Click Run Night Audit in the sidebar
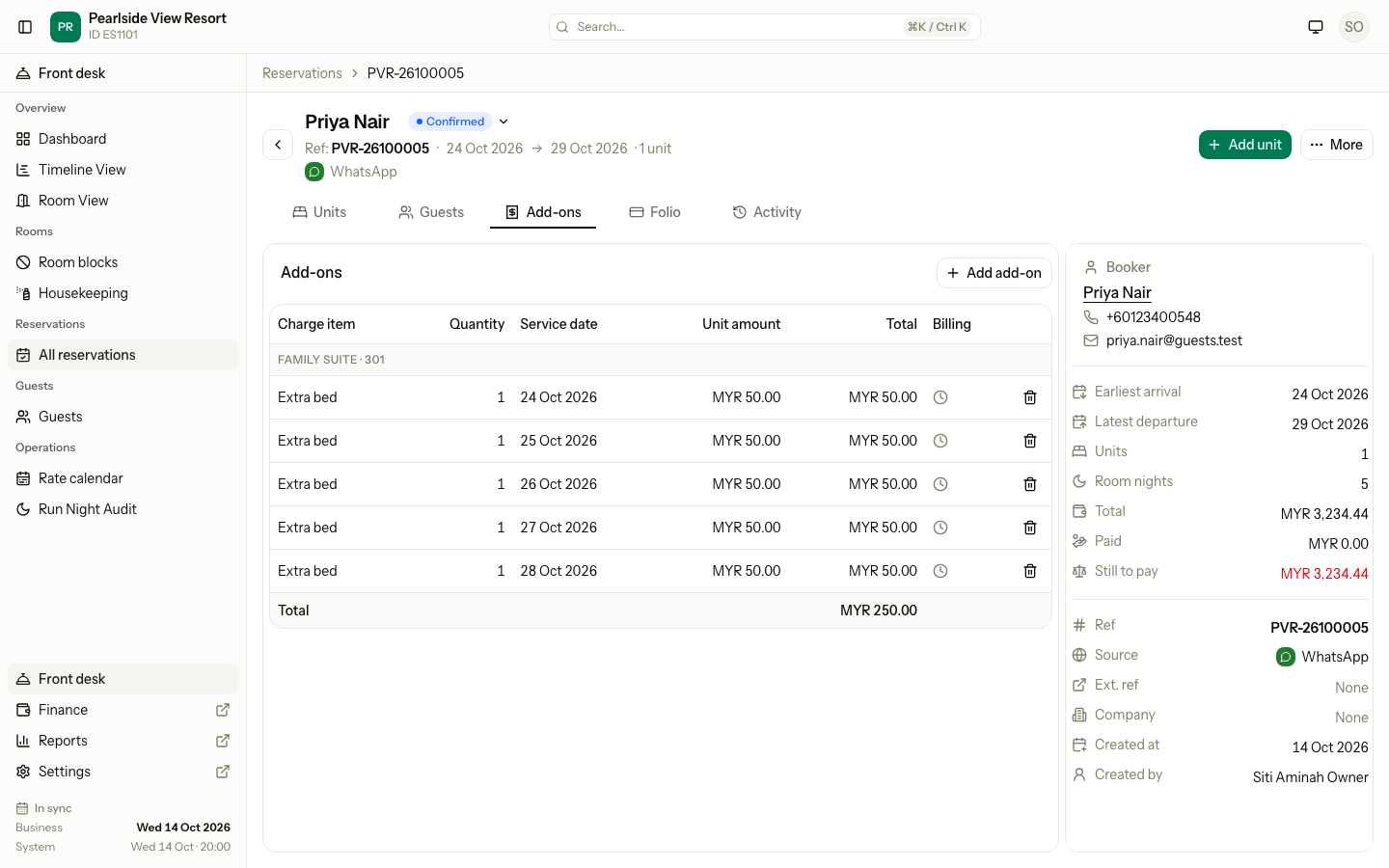This screenshot has width=1389, height=868. pyautogui.click(x=123, y=509)
